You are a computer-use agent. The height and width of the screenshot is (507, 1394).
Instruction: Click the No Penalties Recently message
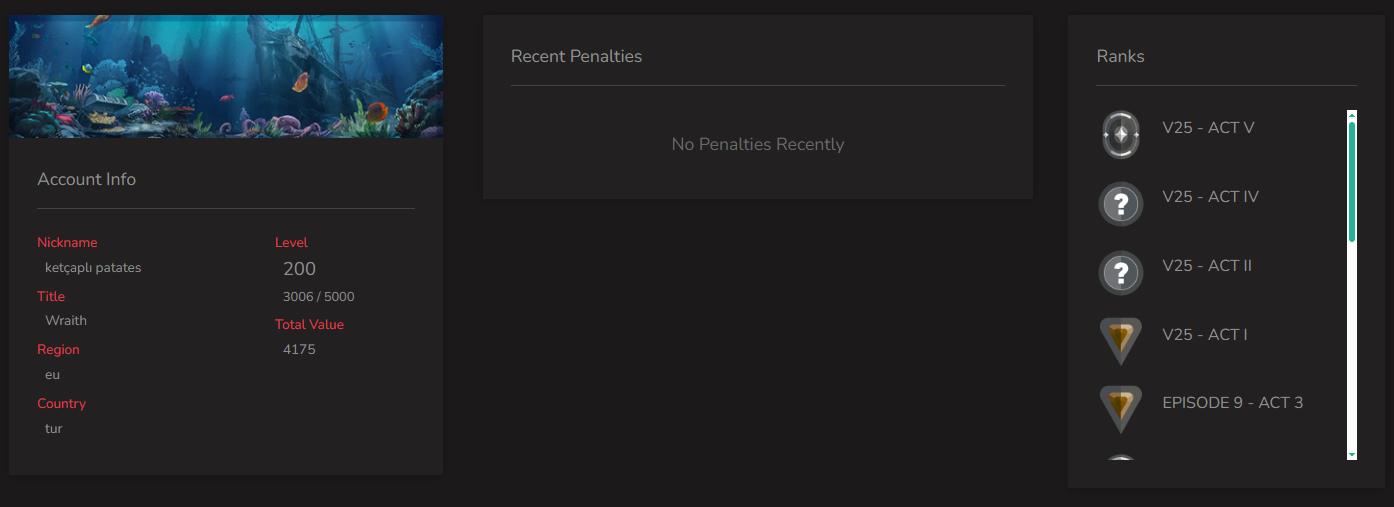(758, 145)
